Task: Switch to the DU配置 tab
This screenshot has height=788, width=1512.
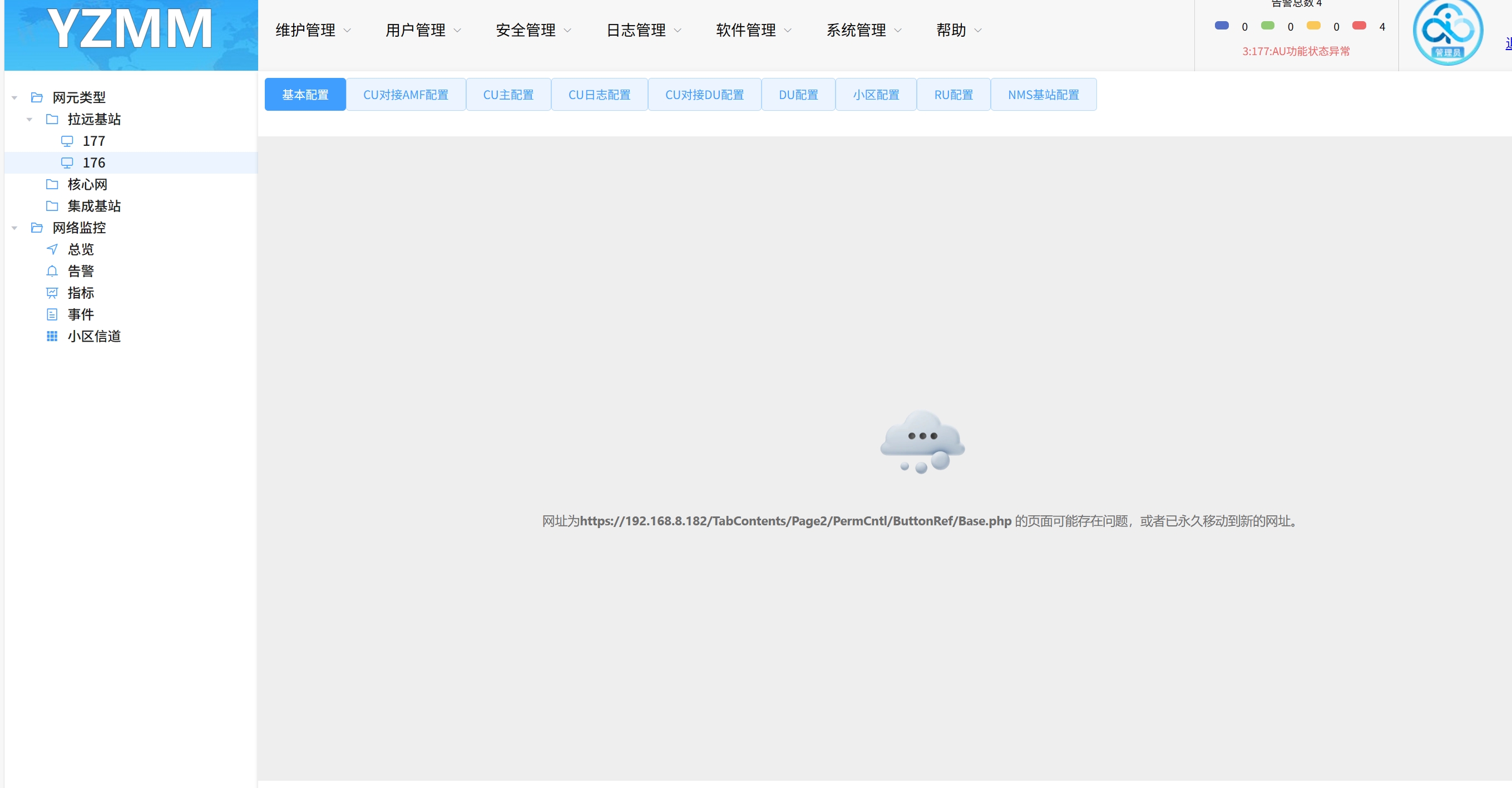Action: coord(798,95)
